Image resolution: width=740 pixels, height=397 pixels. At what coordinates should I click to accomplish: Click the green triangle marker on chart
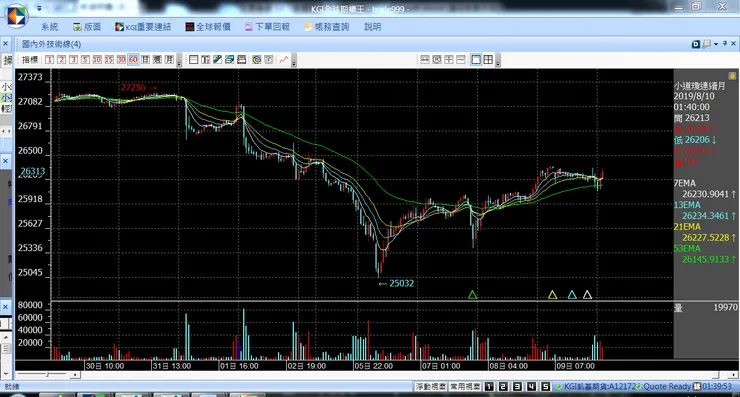[472, 295]
